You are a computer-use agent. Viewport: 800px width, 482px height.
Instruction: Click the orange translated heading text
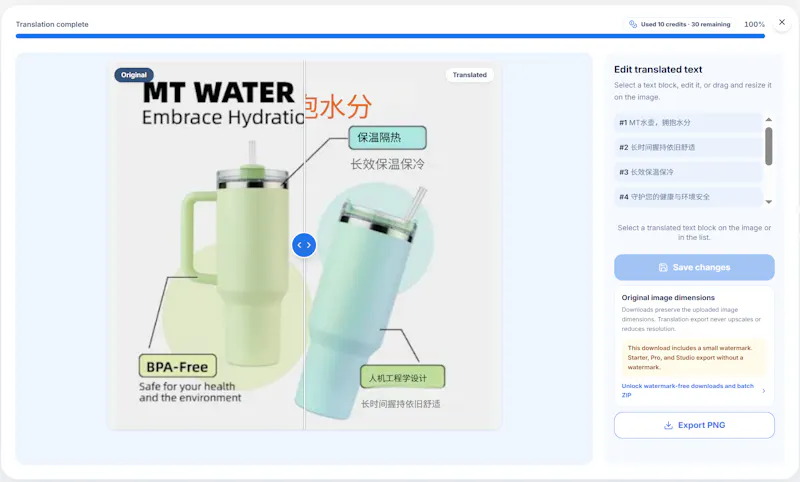pos(339,107)
